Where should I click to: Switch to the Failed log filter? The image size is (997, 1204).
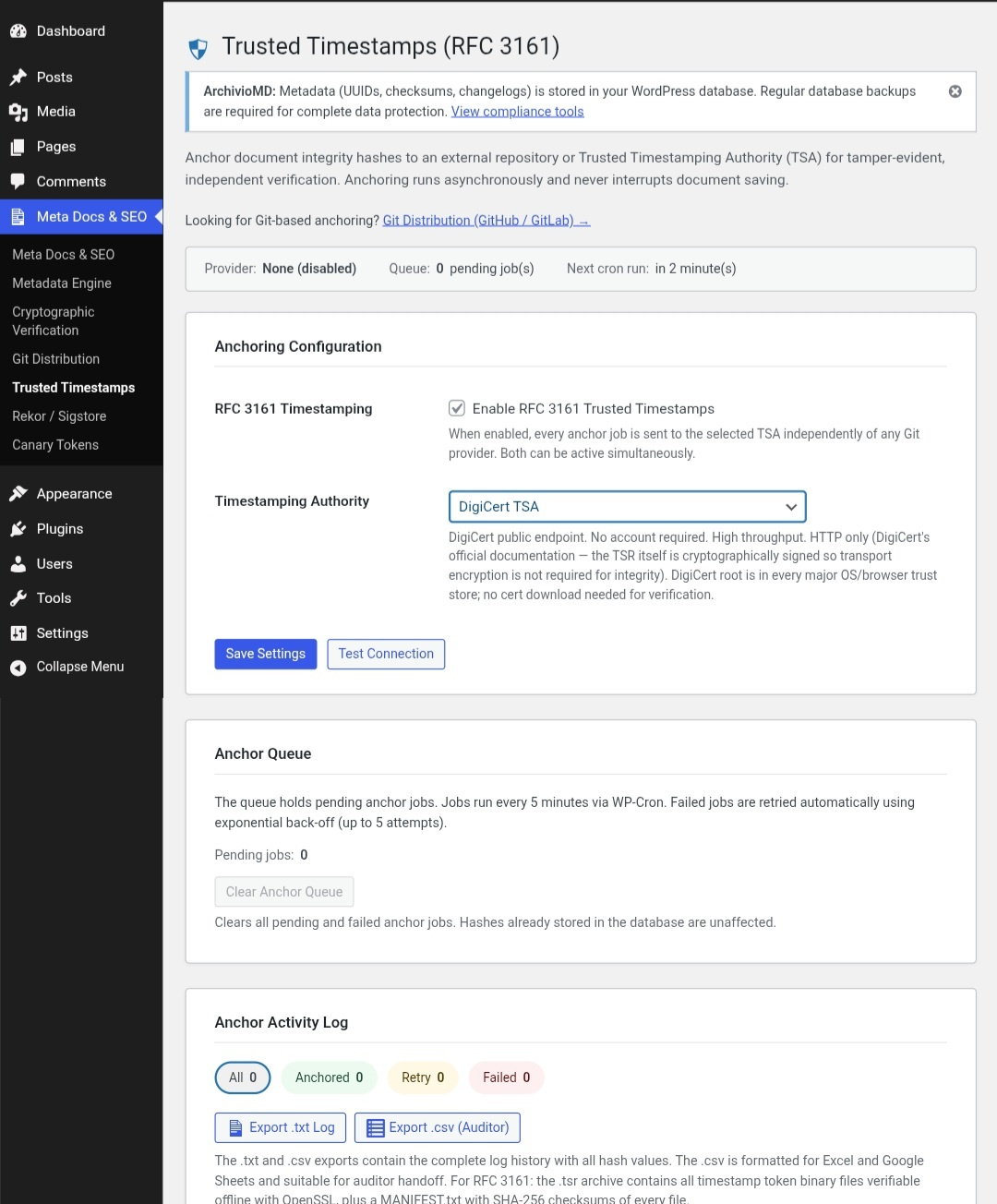(x=506, y=1077)
